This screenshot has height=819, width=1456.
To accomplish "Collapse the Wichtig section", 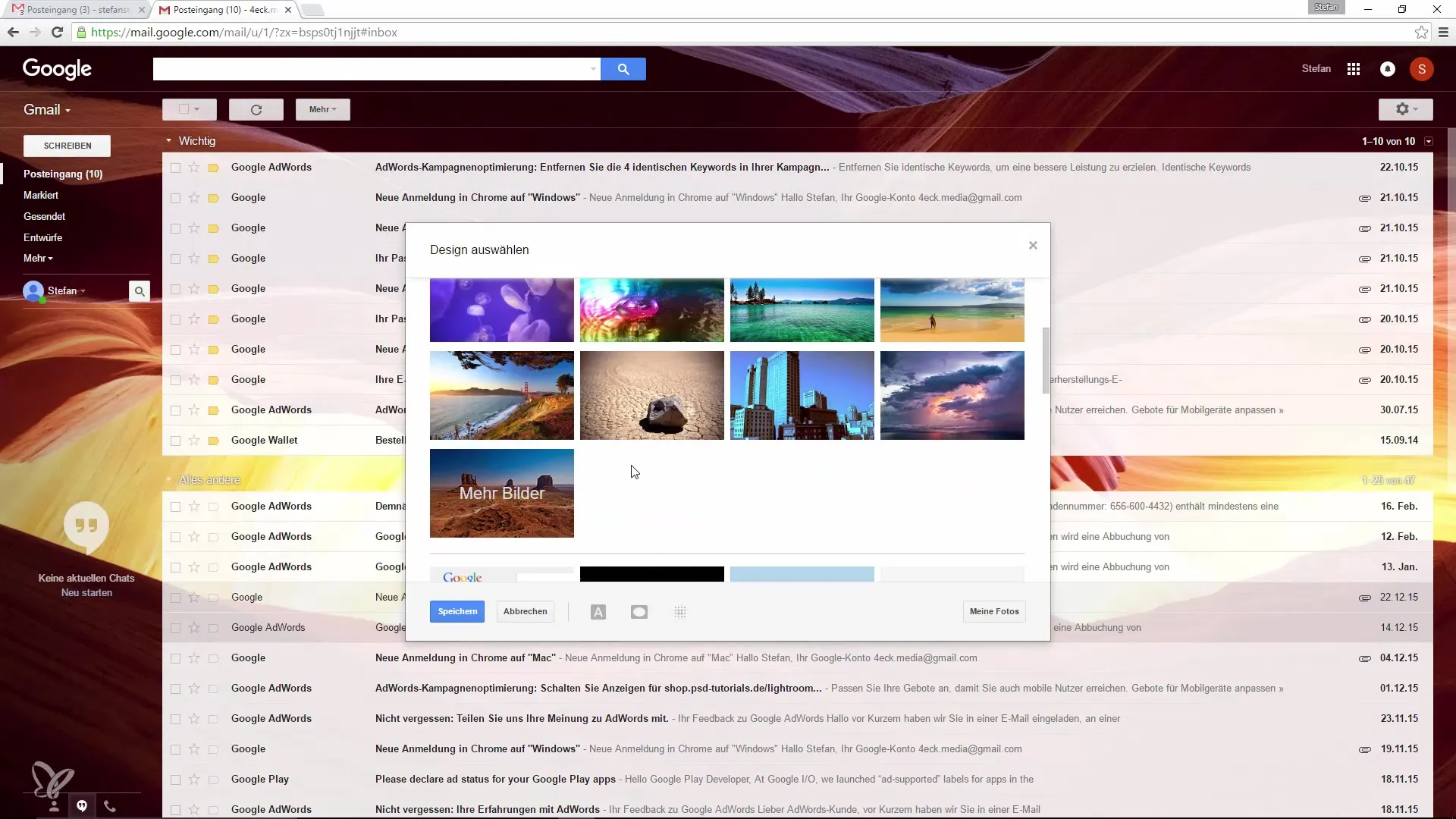I will (169, 141).
